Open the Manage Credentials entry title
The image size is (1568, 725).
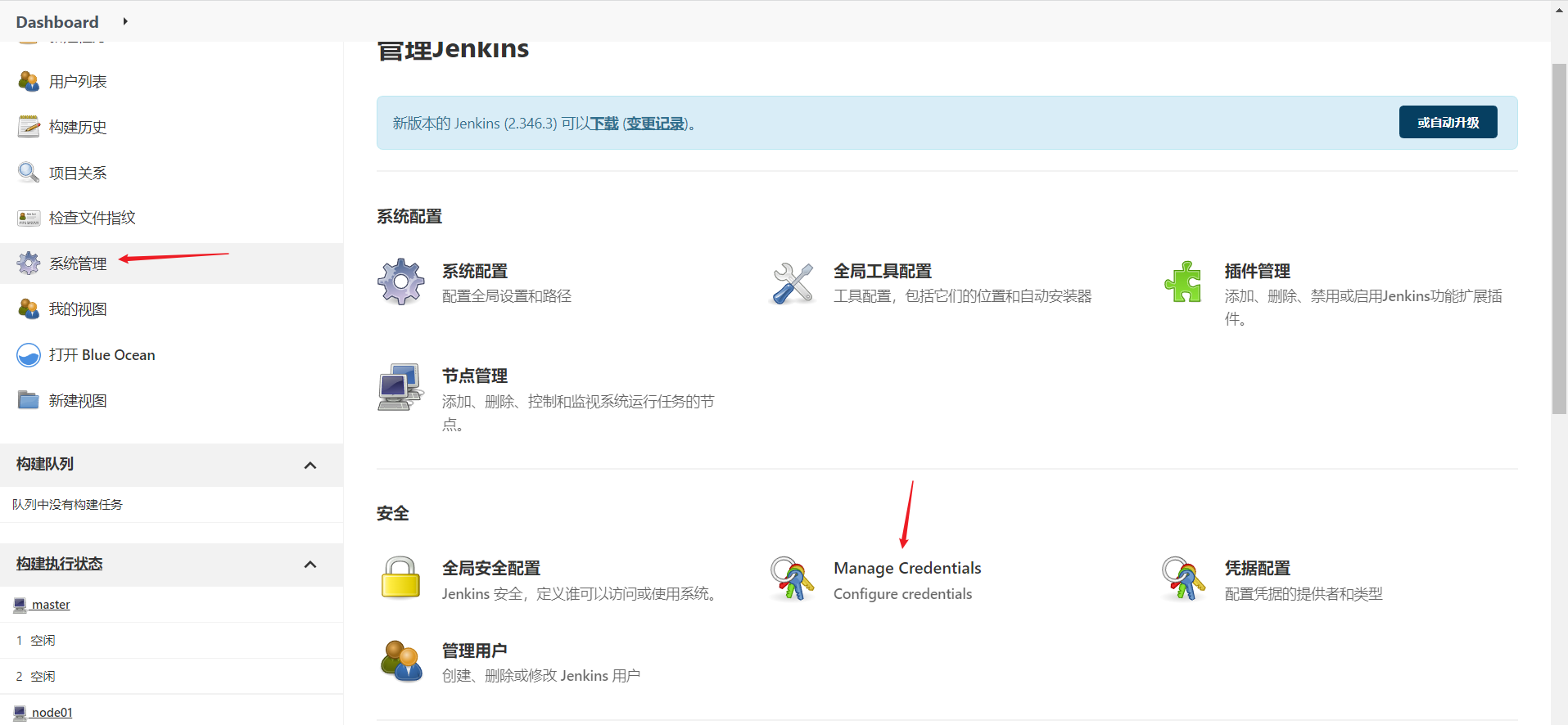pyautogui.click(x=907, y=568)
